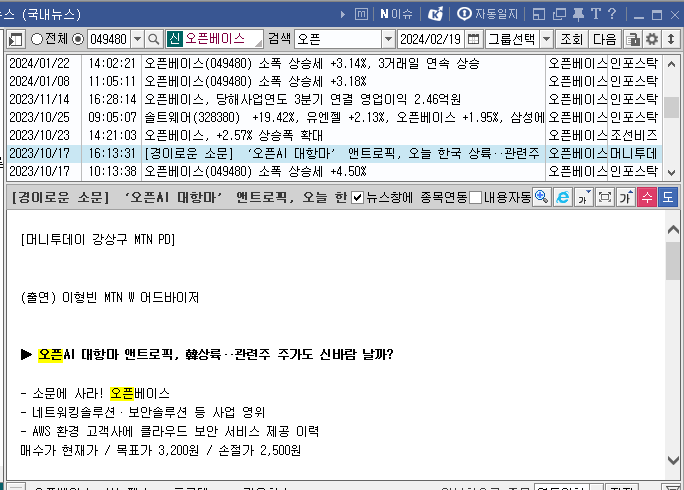Click the T font size icon
The image size is (684, 490).
(x=596, y=14)
